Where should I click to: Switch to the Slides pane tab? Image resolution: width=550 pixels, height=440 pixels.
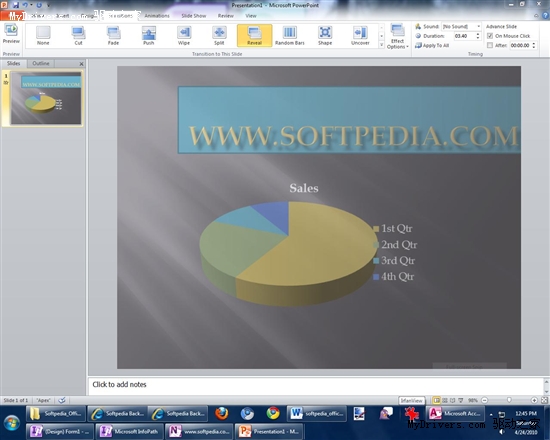[x=14, y=64]
